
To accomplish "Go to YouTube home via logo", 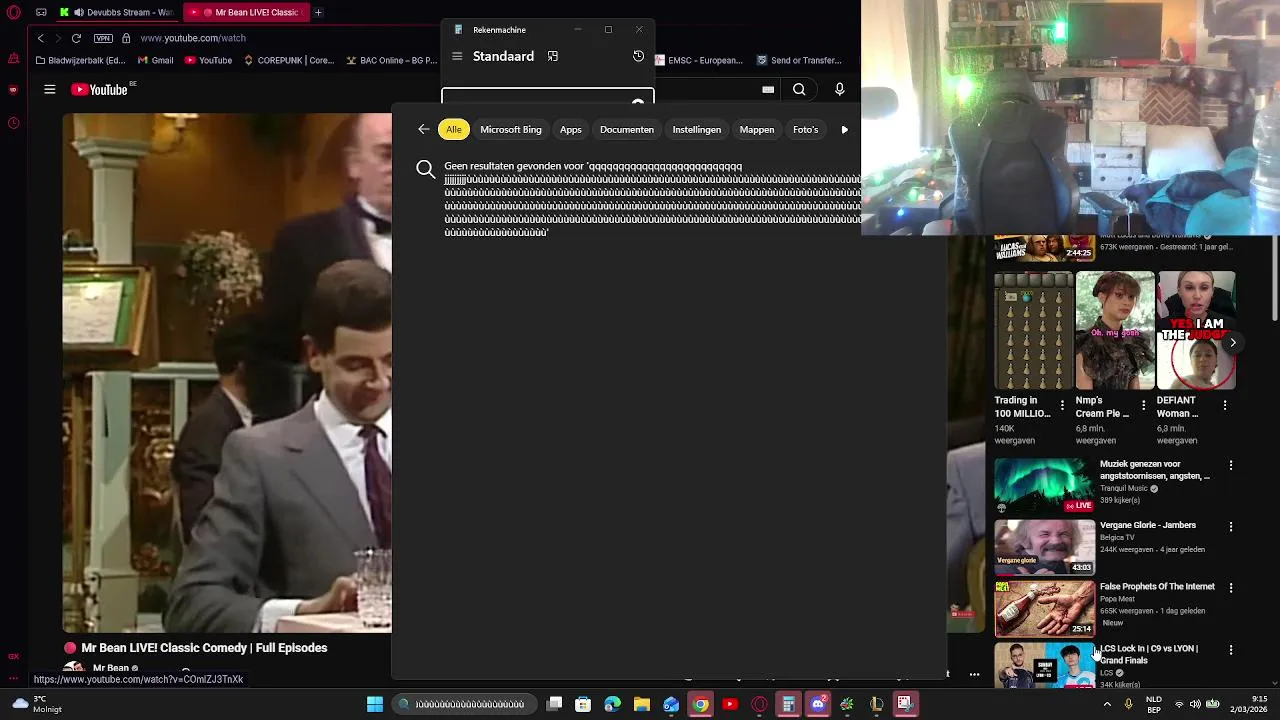I will pos(100,90).
